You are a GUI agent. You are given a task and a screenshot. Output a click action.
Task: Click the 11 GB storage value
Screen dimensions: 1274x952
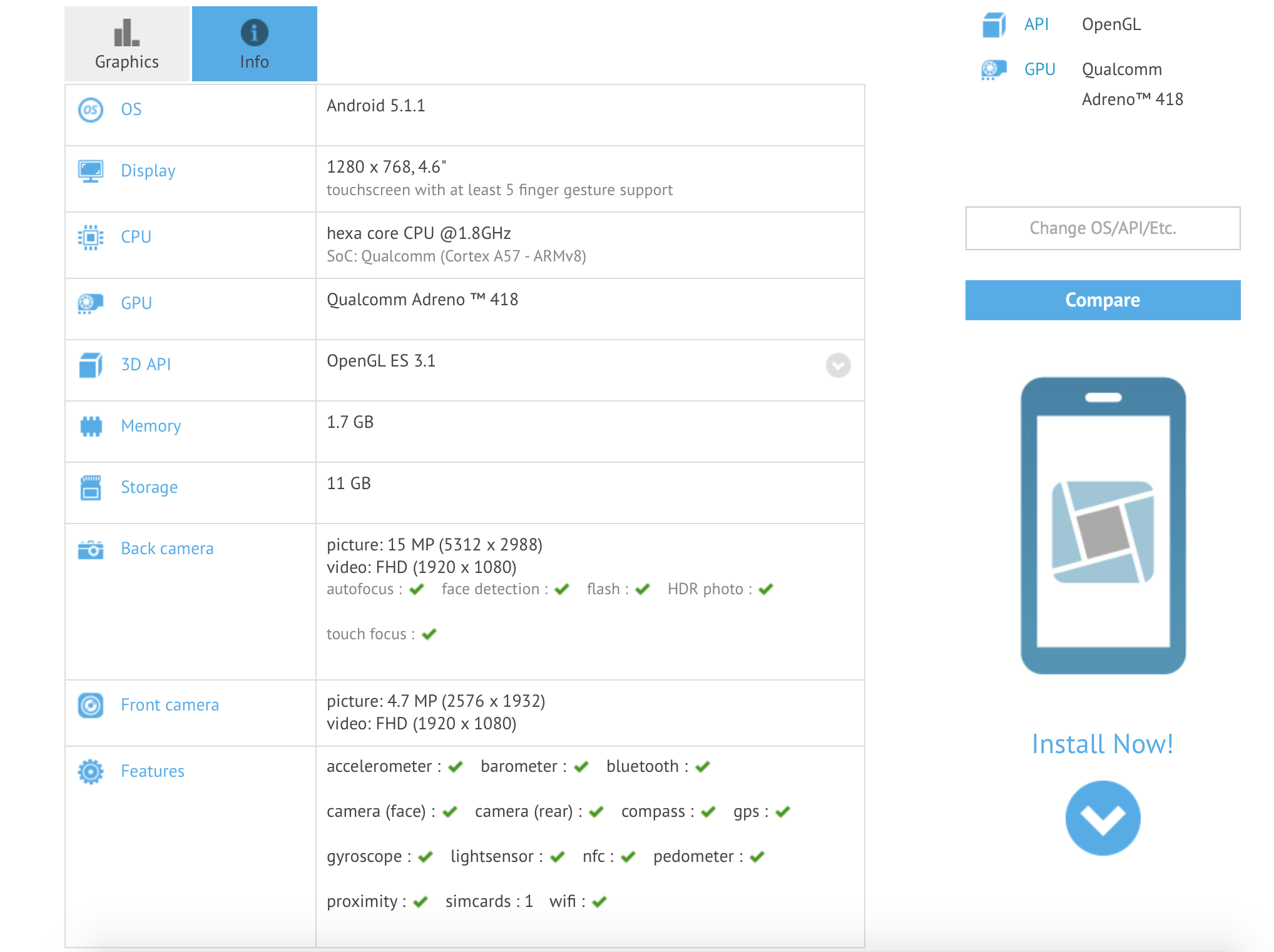(x=349, y=484)
